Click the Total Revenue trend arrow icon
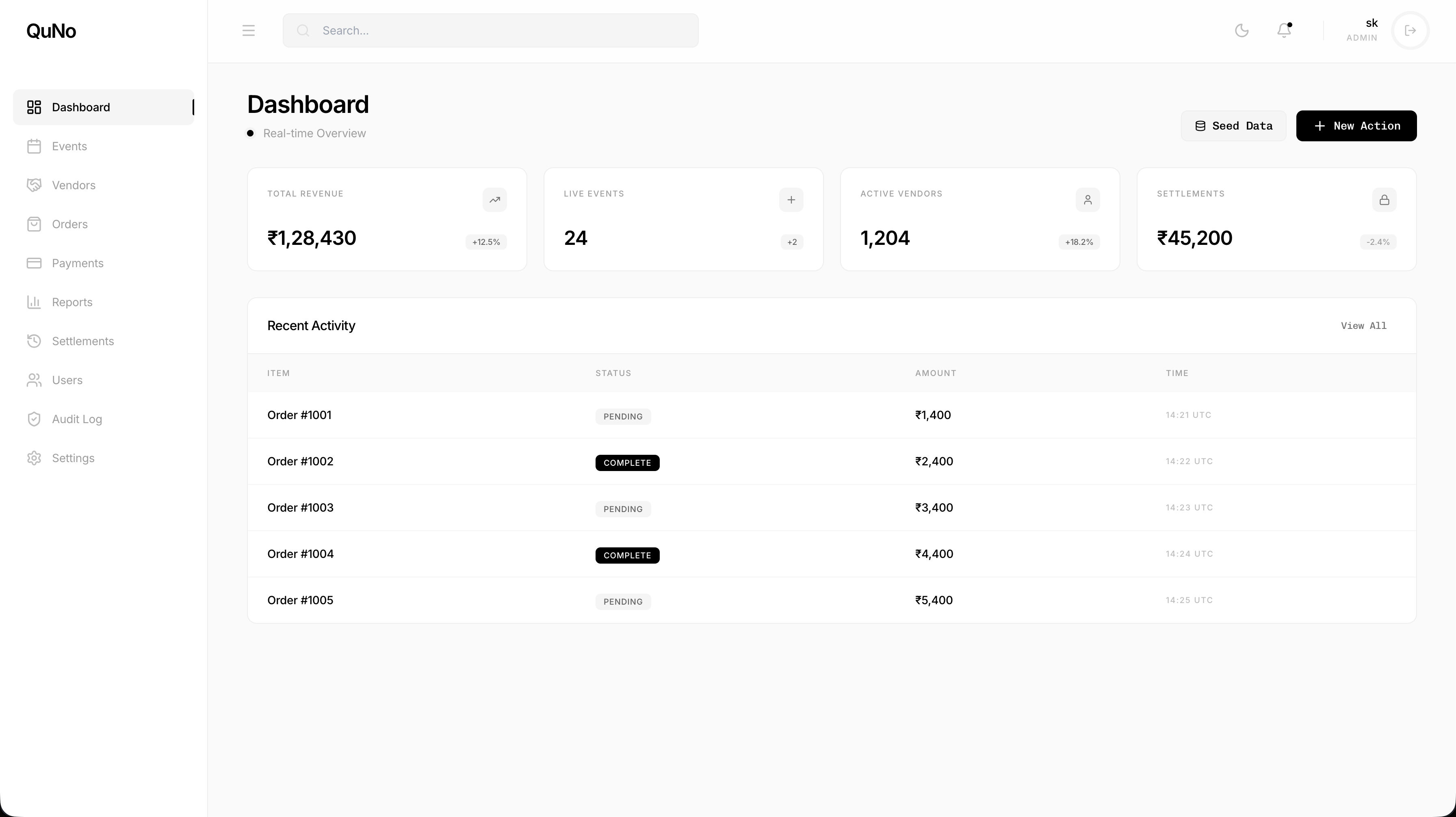Screen dimensions: 1456x817 tap(494, 200)
